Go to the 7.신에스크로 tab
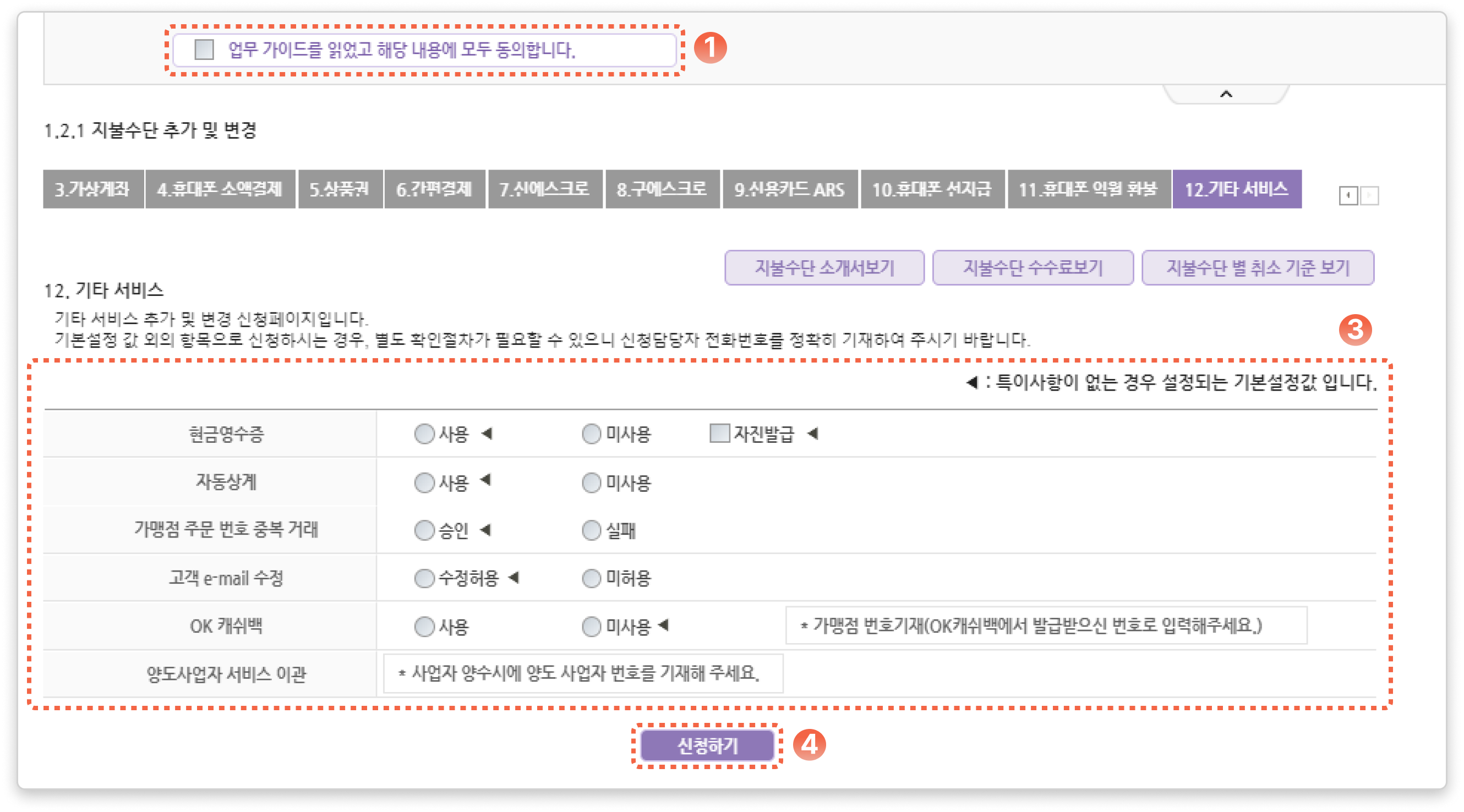The image size is (1464, 812). (545, 189)
